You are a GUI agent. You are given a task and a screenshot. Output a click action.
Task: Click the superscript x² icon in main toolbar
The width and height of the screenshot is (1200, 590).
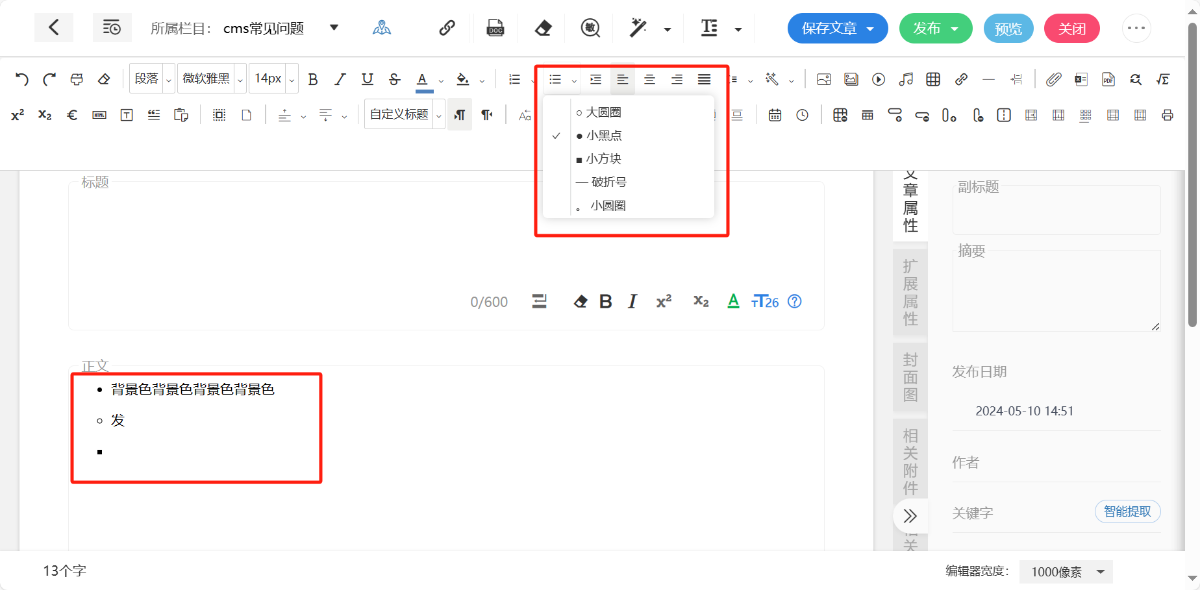[x=18, y=115]
